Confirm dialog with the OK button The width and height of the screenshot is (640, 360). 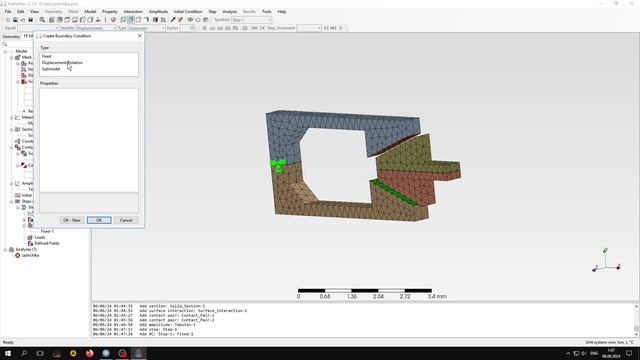99,220
